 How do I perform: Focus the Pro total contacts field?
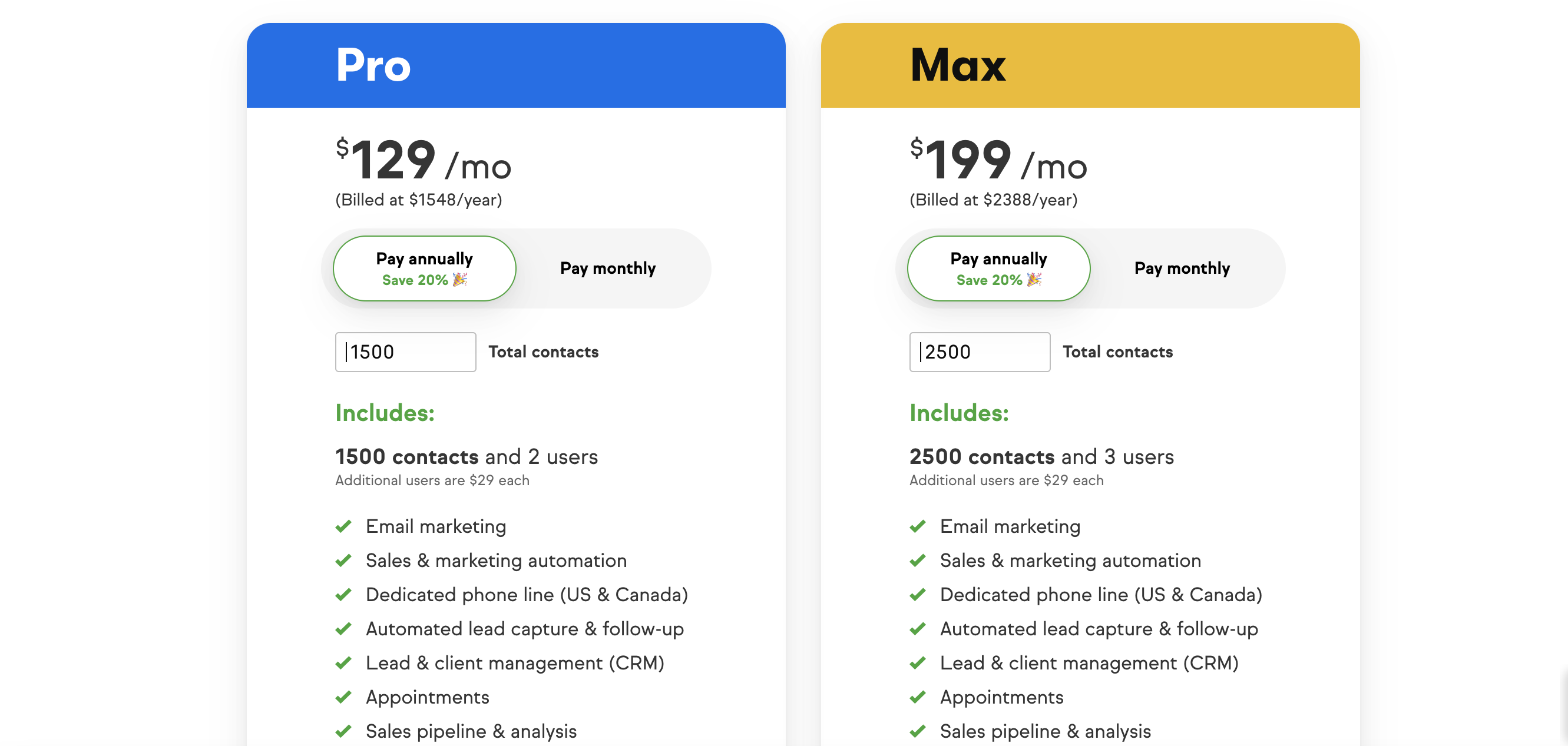coord(405,352)
